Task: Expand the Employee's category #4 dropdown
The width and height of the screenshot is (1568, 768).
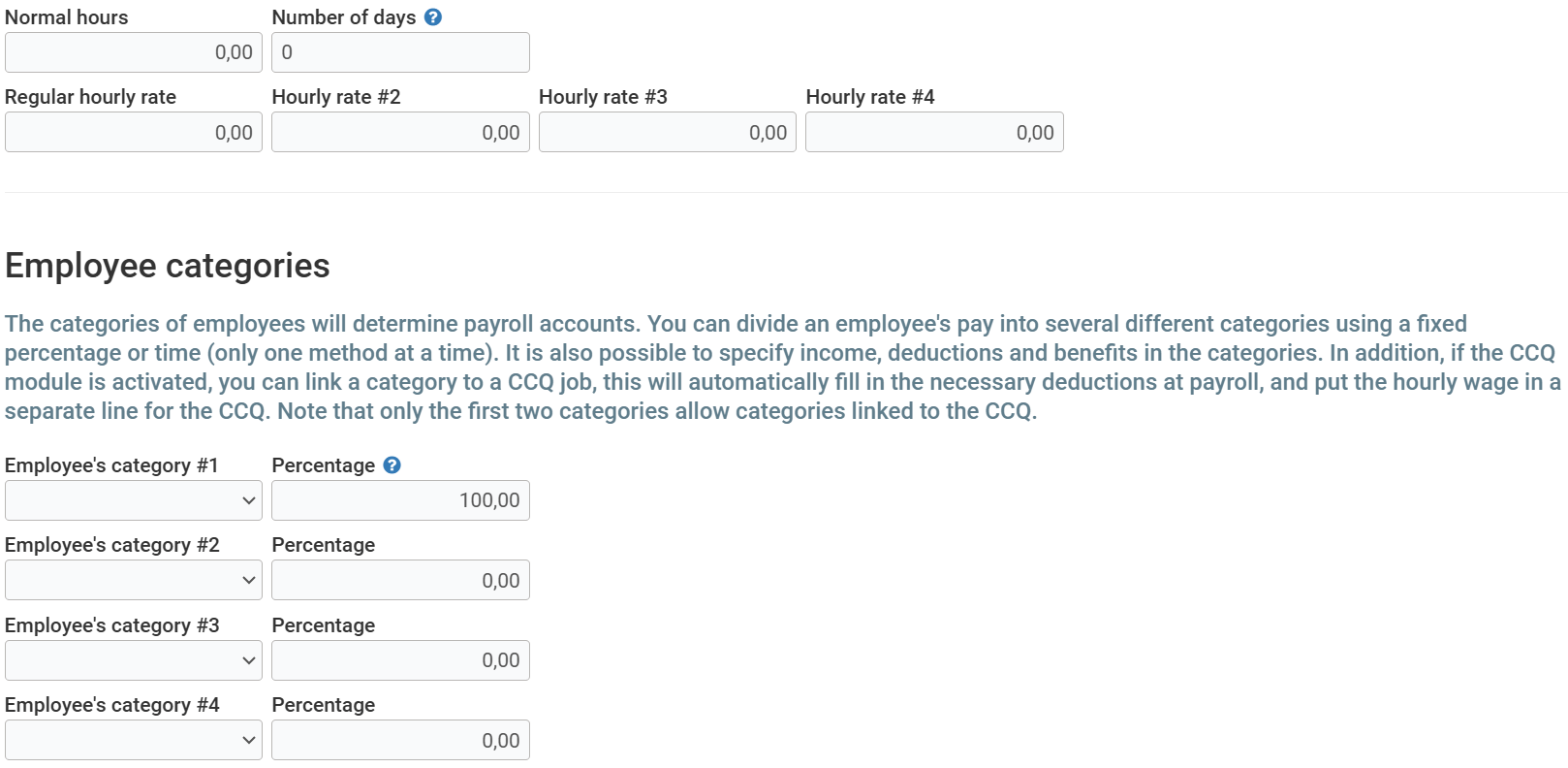Action: (x=134, y=741)
